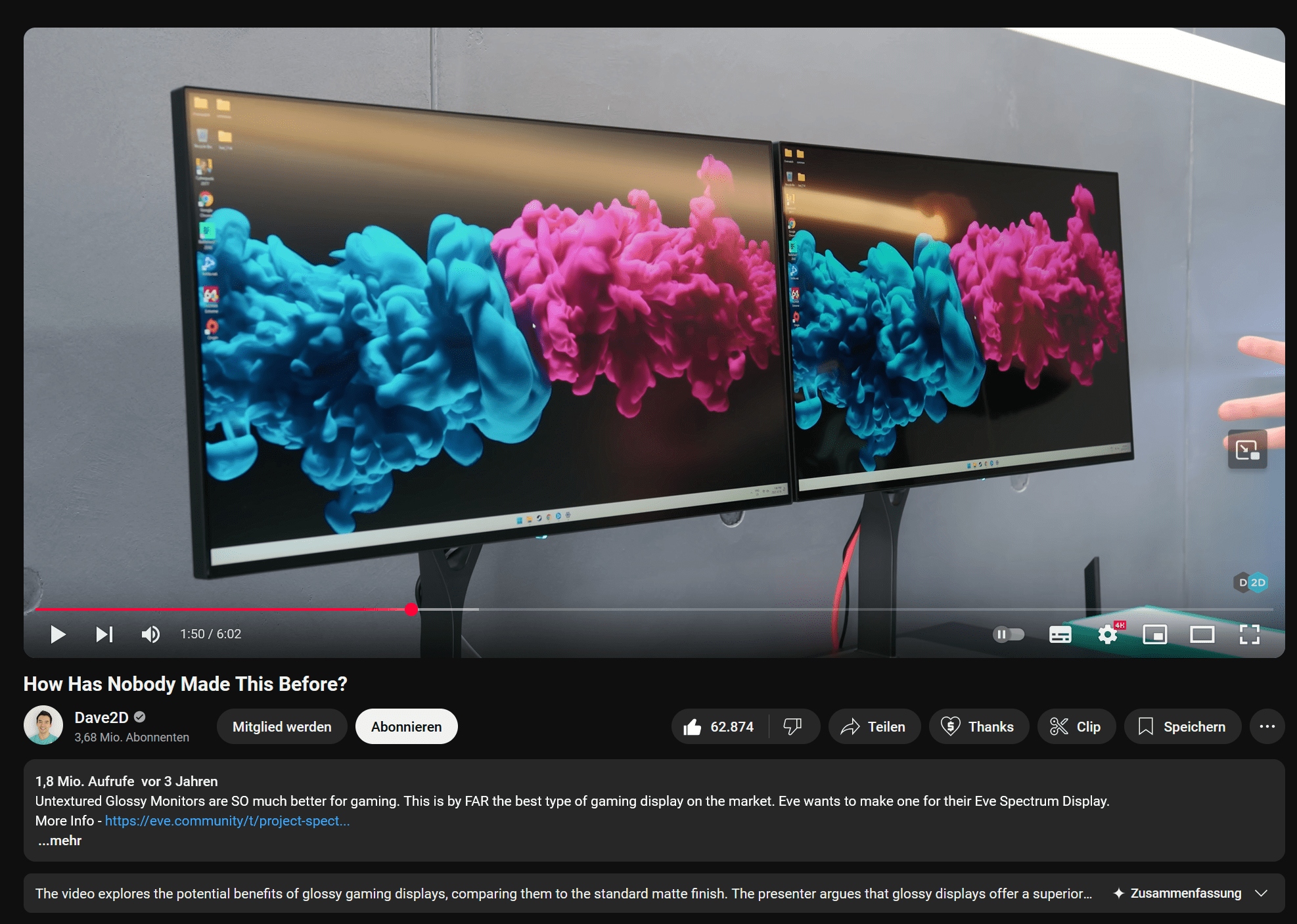
Task: Toggle the autoplay switch
Action: coord(1008,634)
